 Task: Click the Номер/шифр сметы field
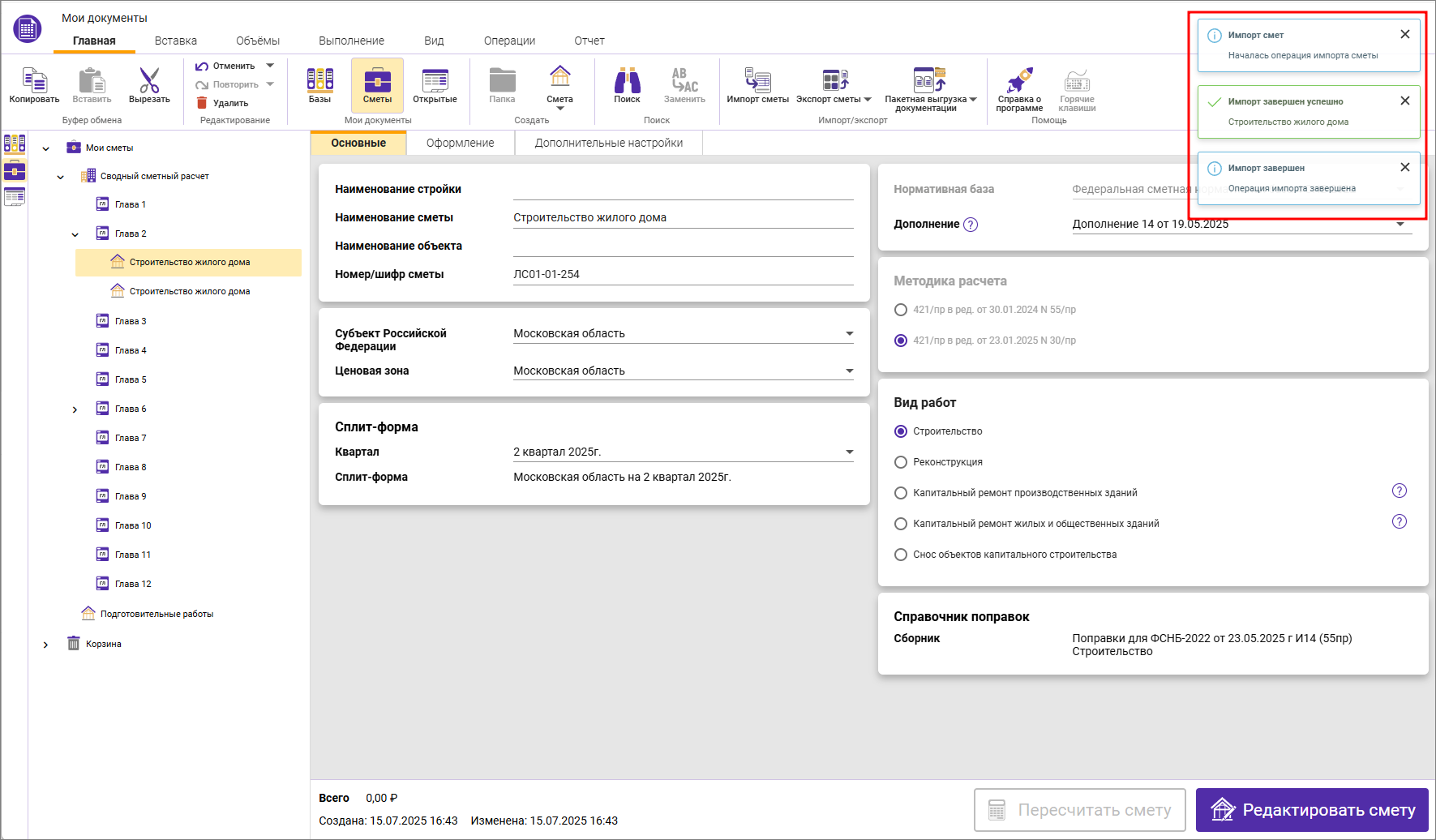point(684,274)
